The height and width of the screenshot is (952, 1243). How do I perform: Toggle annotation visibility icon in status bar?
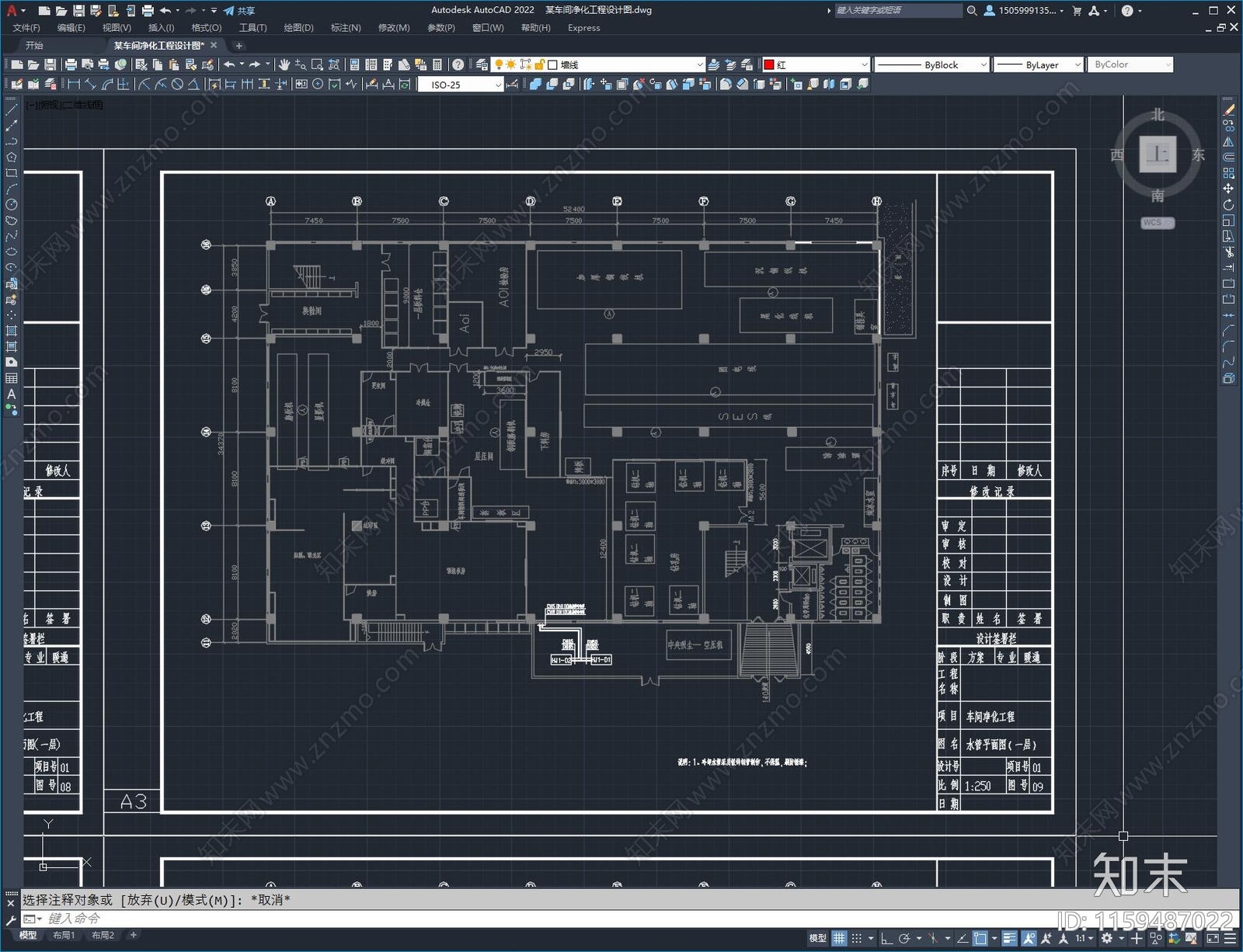coord(1029,938)
